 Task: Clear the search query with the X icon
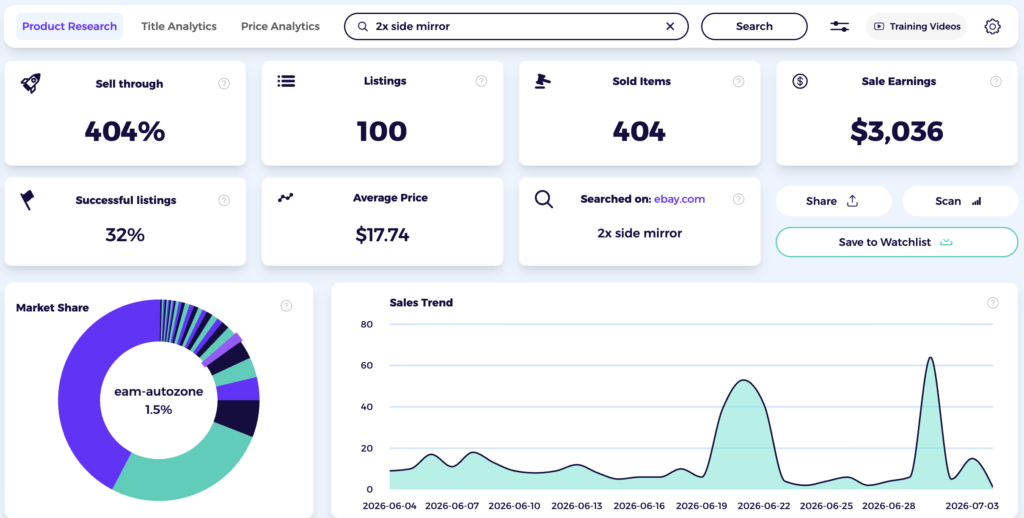[x=670, y=27]
